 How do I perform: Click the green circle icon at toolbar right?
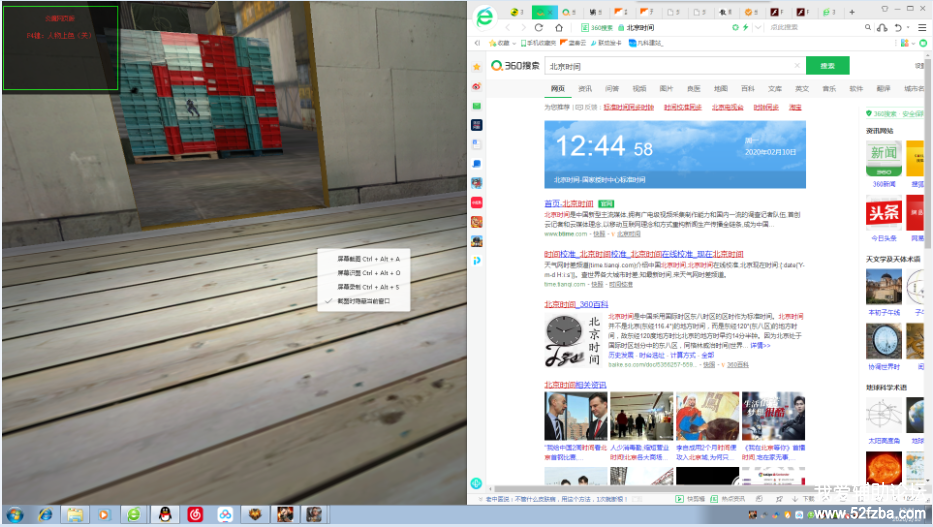(923, 43)
